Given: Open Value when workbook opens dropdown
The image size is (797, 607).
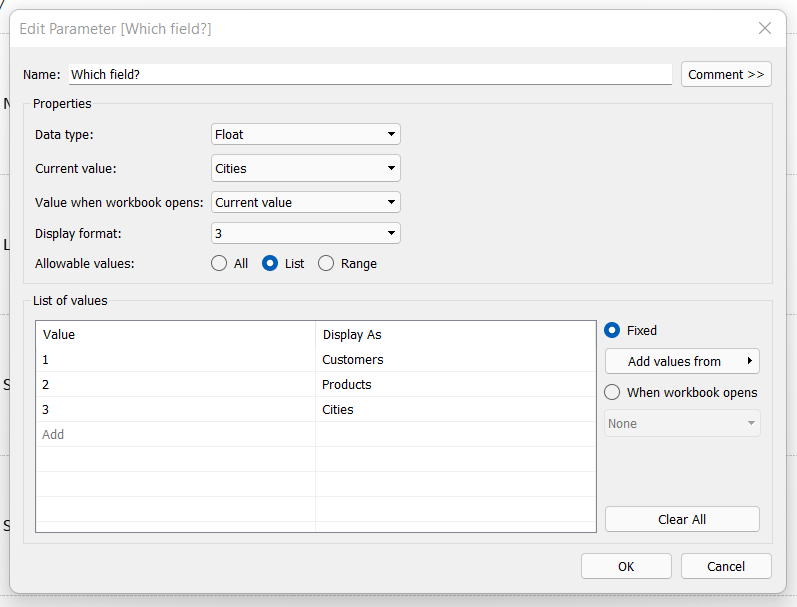Looking at the screenshot, I should 305,202.
